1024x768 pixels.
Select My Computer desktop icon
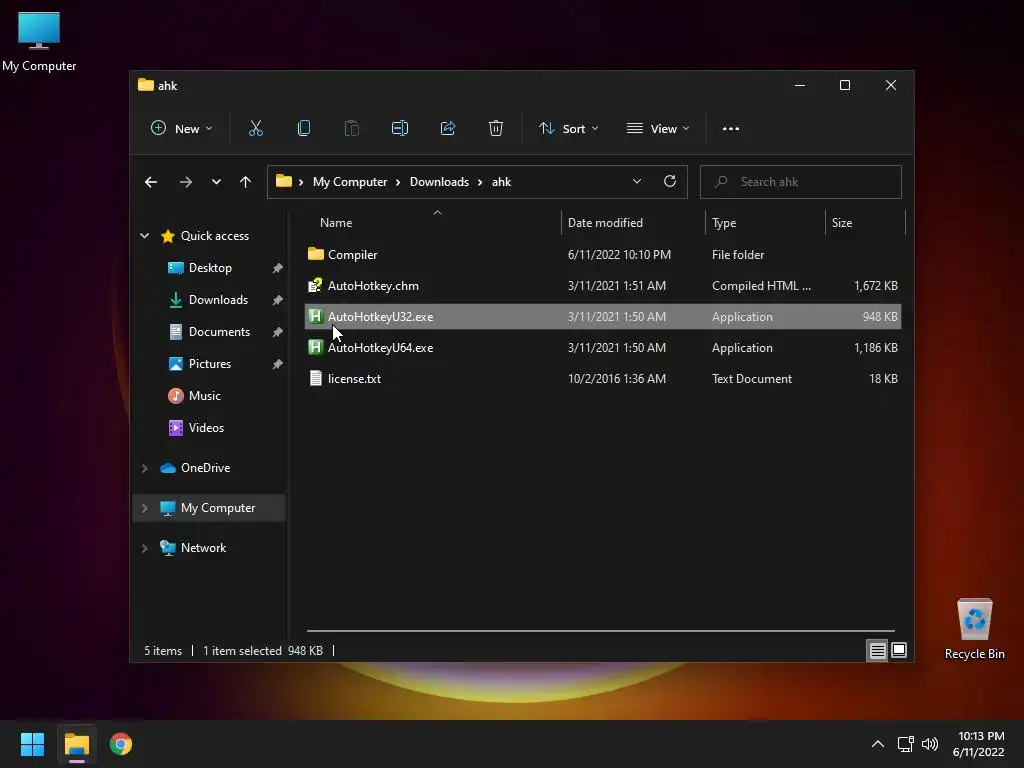[x=39, y=42]
